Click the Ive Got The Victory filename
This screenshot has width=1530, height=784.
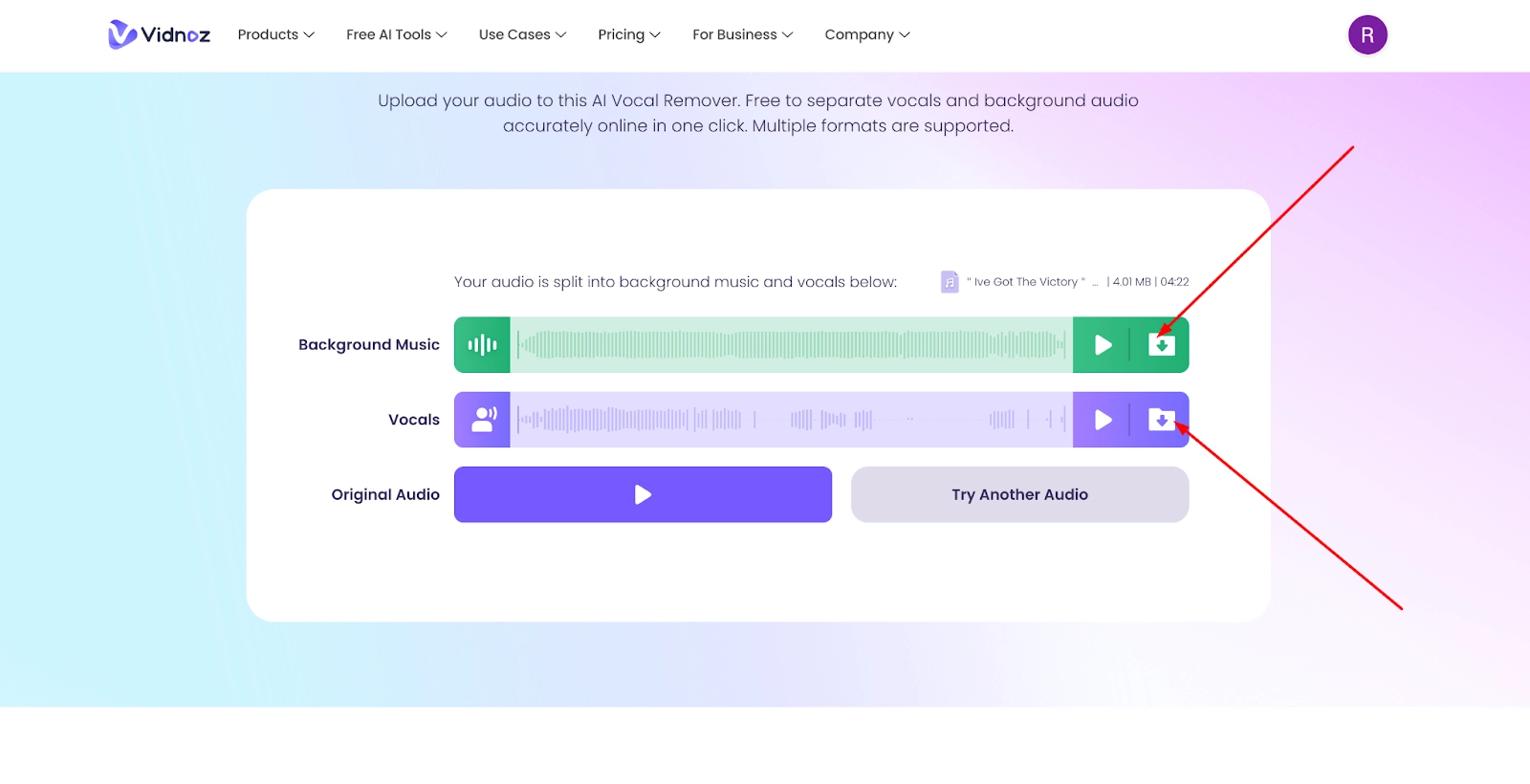[x=1026, y=282]
